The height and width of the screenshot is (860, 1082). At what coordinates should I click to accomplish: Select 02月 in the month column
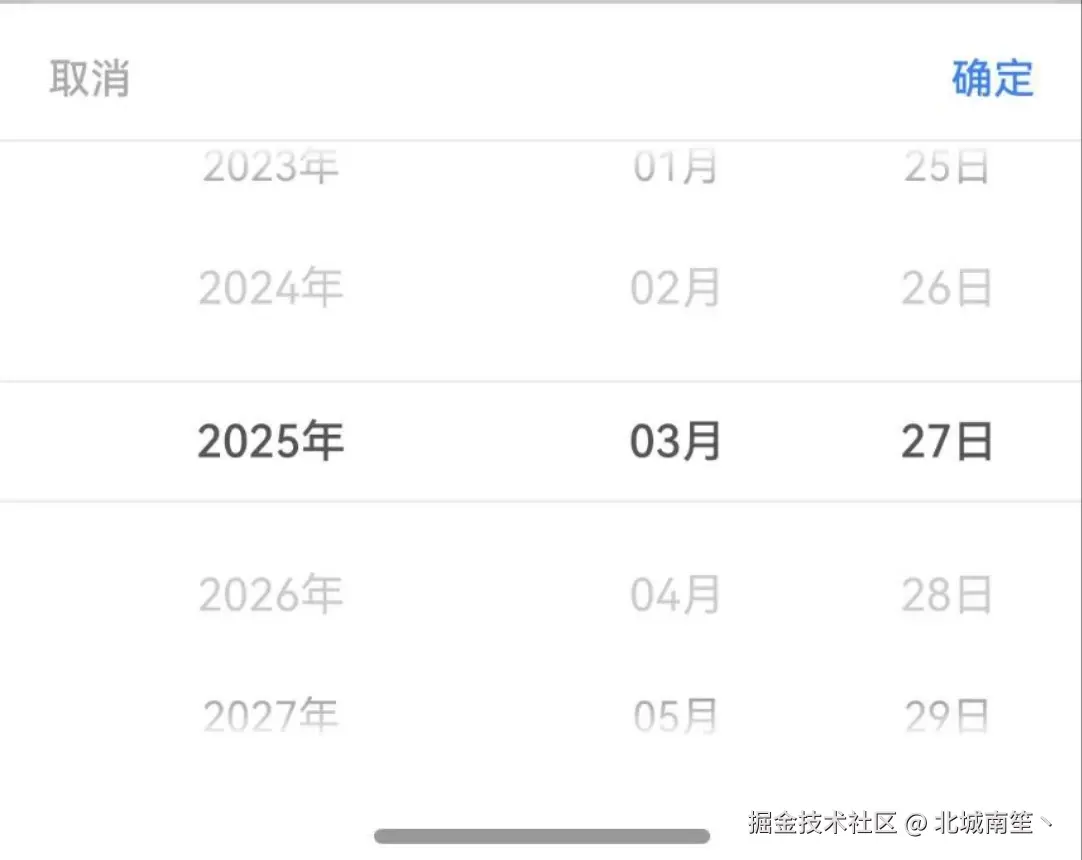676,288
